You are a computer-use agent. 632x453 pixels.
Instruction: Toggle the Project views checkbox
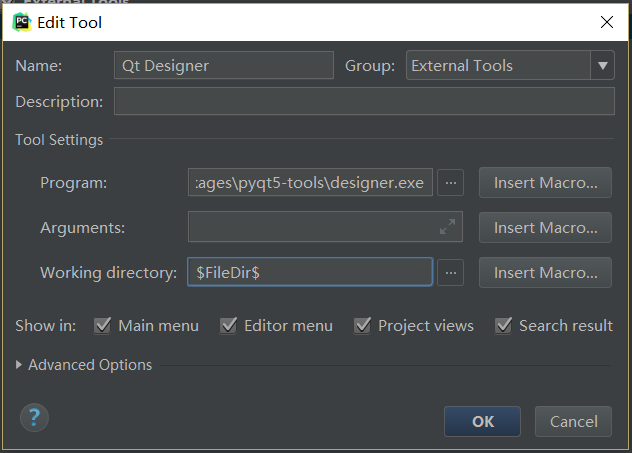[x=362, y=325]
